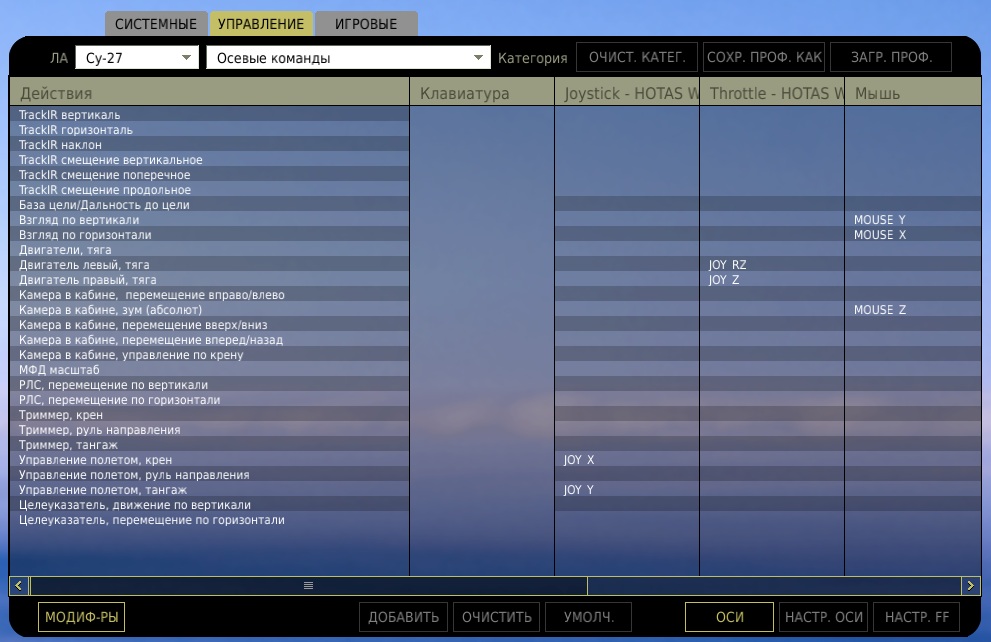Open the МОДИФ-РЫ modifiers button
Viewport: 991px width, 642px height.
coord(82,617)
